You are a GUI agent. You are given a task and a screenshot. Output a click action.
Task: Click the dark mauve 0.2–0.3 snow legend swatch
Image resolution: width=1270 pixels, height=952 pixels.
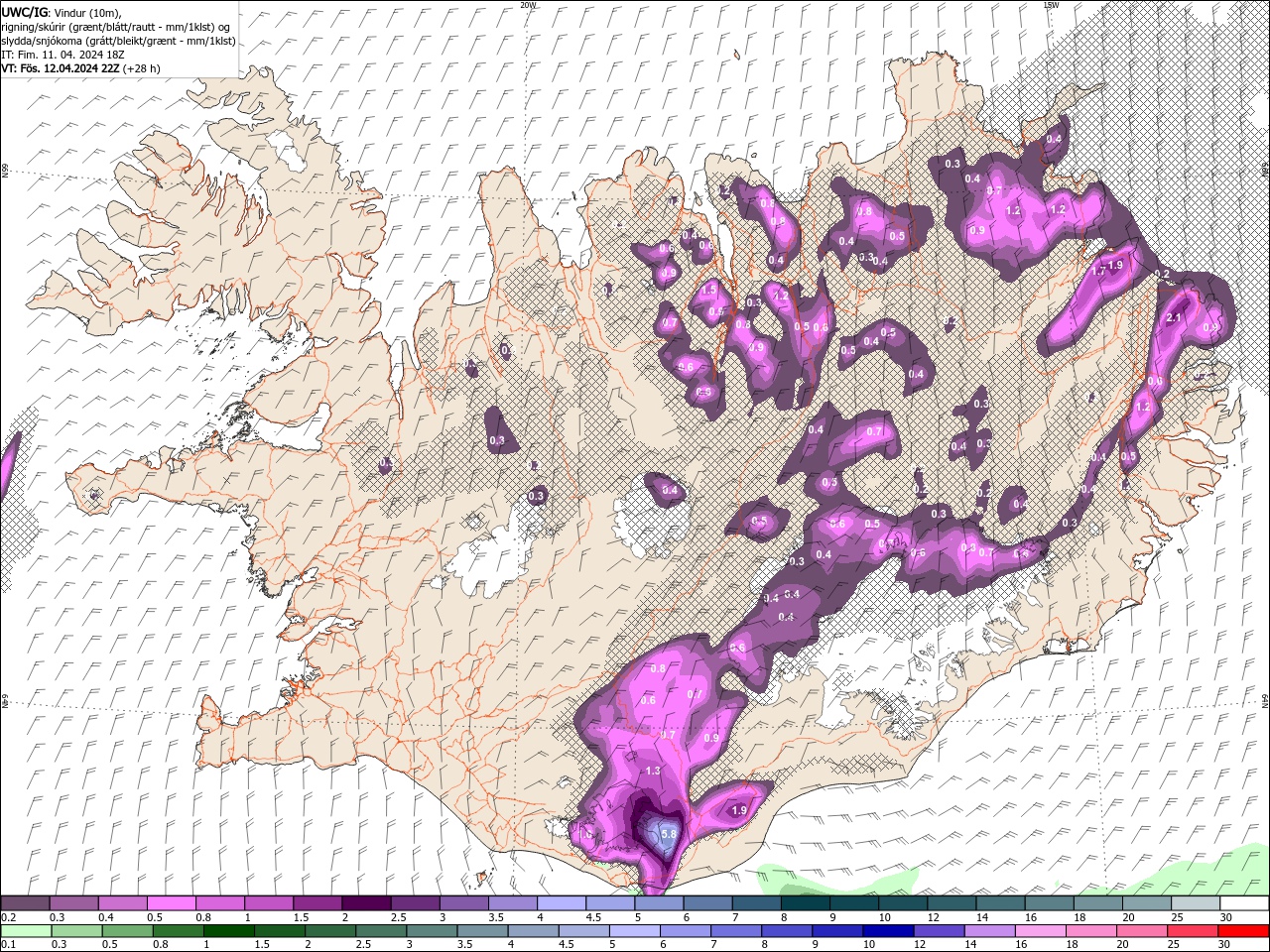pyautogui.click(x=25, y=902)
